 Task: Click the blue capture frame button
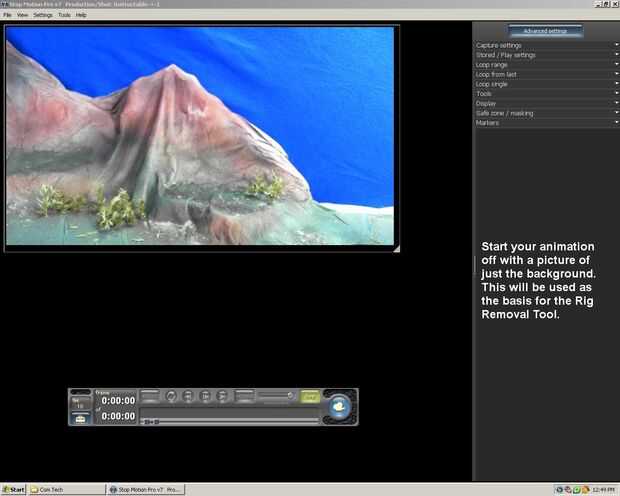(x=339, y=407)
